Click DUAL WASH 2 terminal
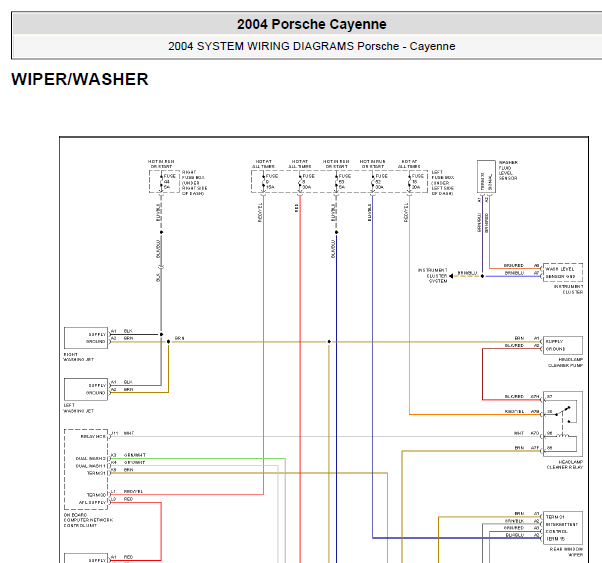 (91, 458)
